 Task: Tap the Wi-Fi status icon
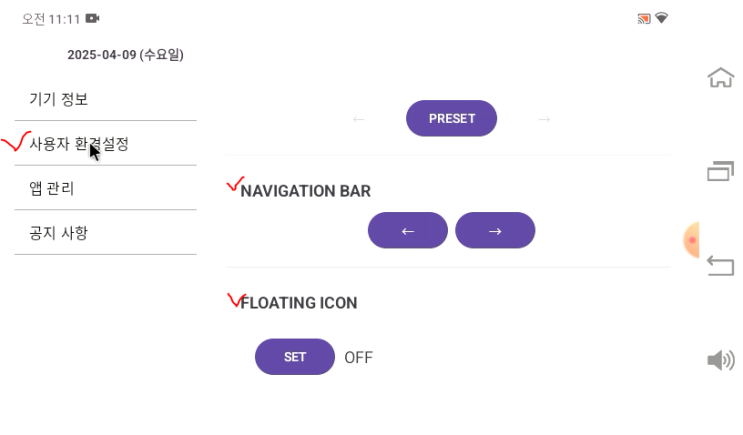[661, 18]
